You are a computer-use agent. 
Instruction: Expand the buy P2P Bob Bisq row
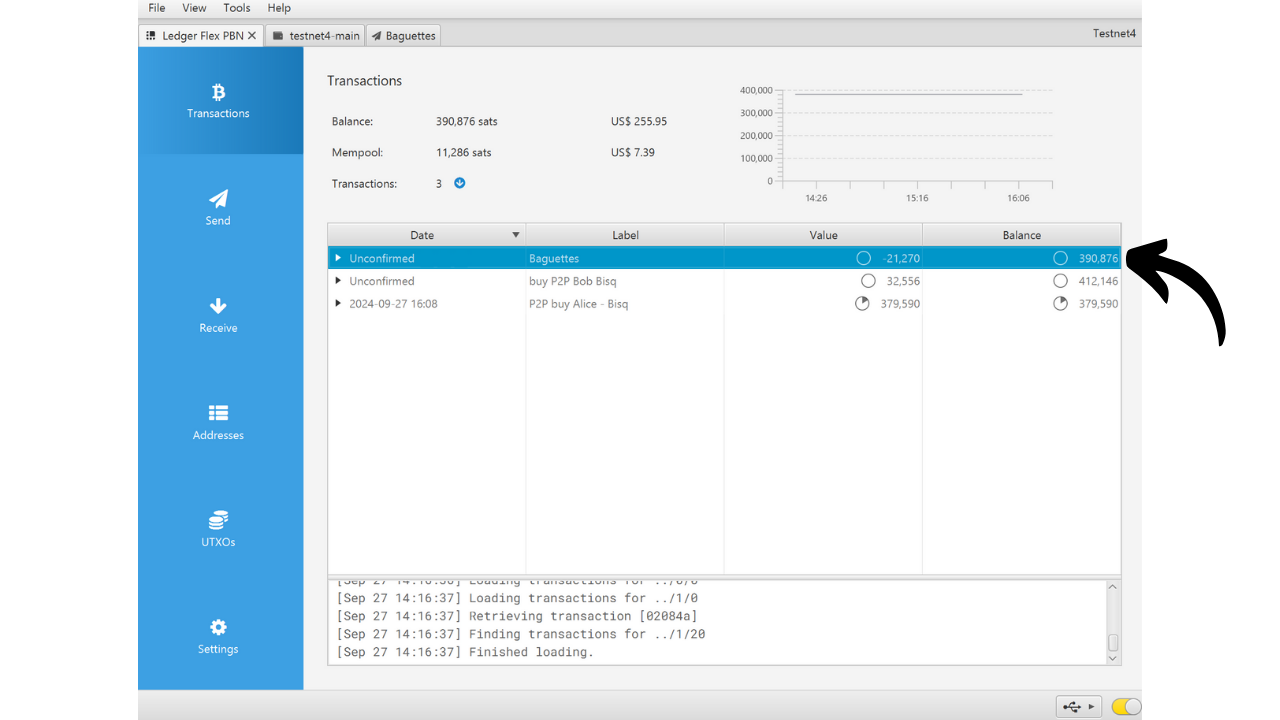pos(338,281)
